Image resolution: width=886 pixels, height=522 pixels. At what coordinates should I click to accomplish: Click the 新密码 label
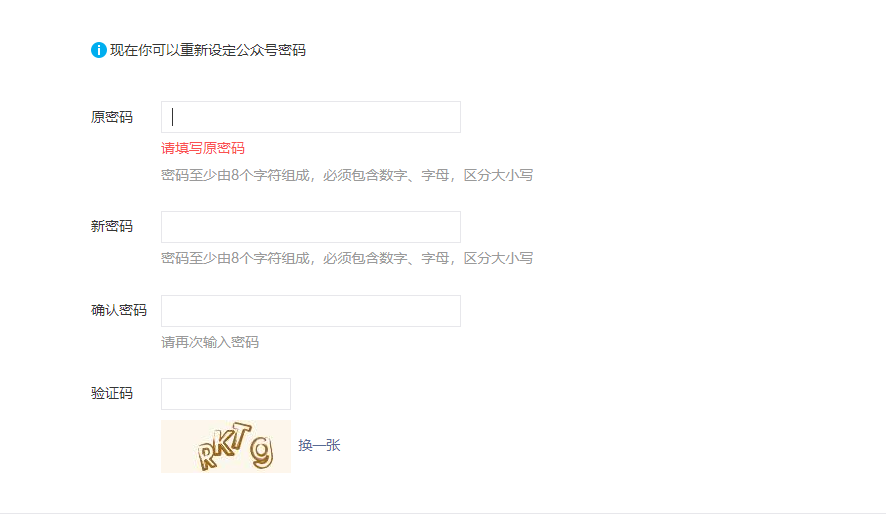[112, 227]
